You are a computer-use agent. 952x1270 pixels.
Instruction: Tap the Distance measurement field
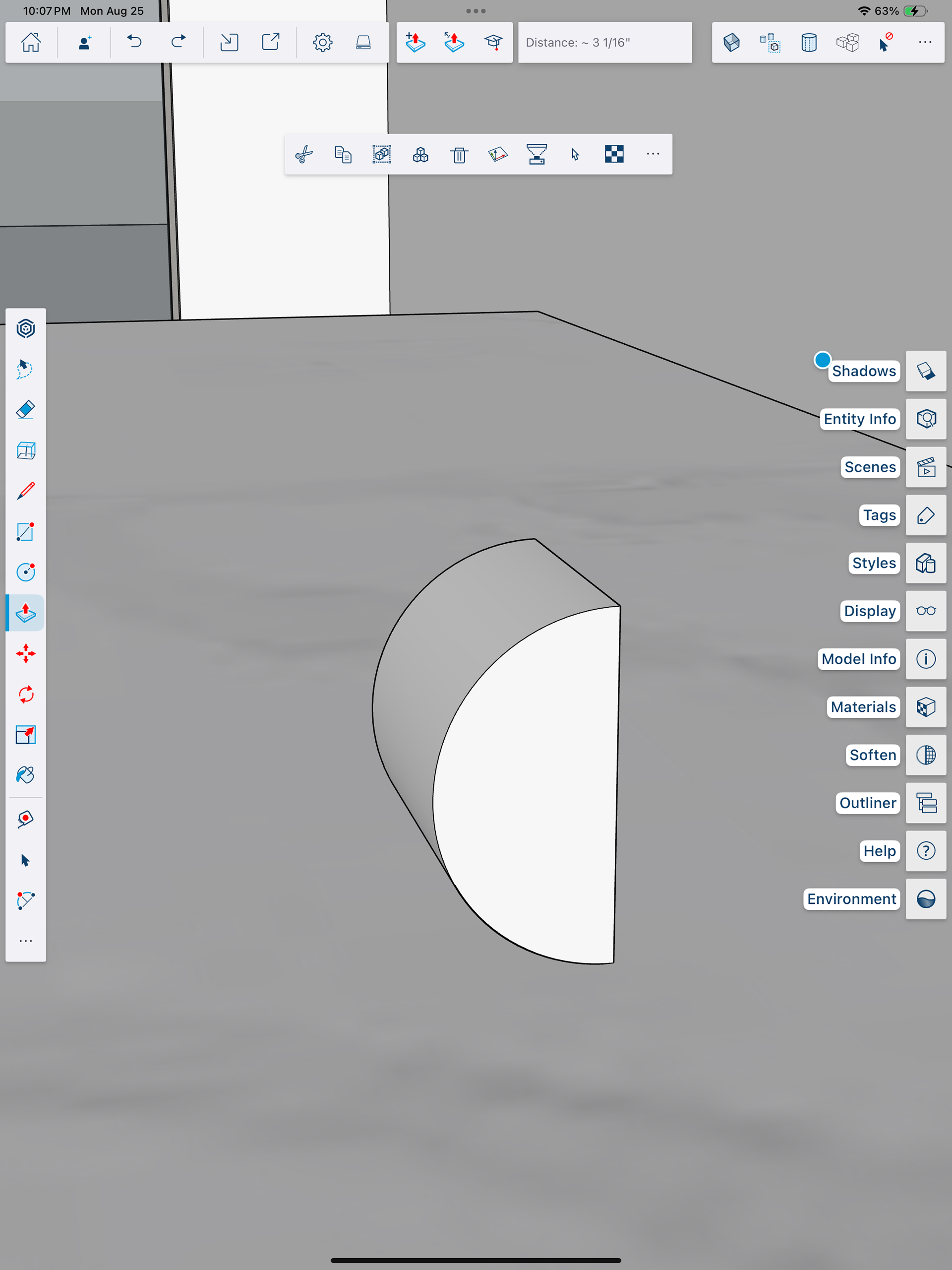(x=604, y=43)
